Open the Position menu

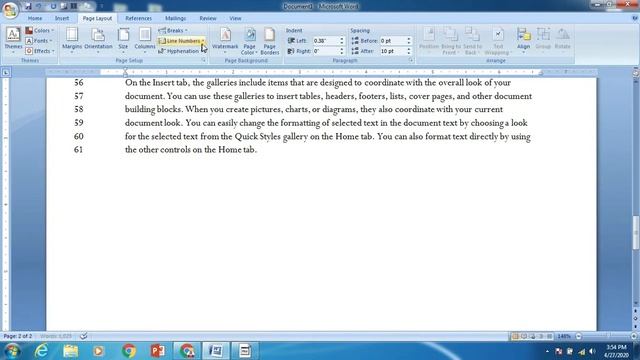tap(429, 40)
